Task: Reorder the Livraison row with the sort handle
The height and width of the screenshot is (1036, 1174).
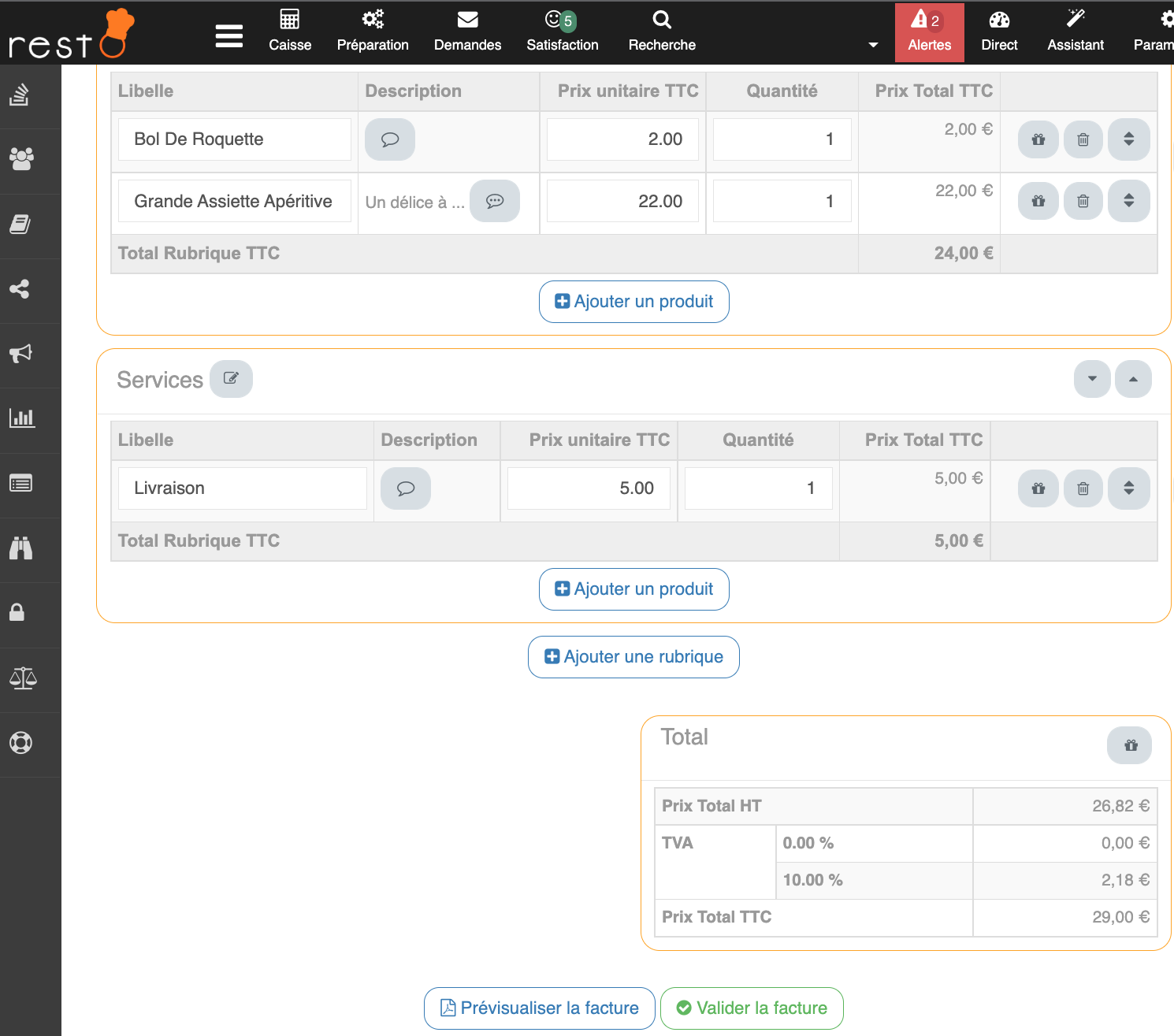Action: coord(1128,488)
